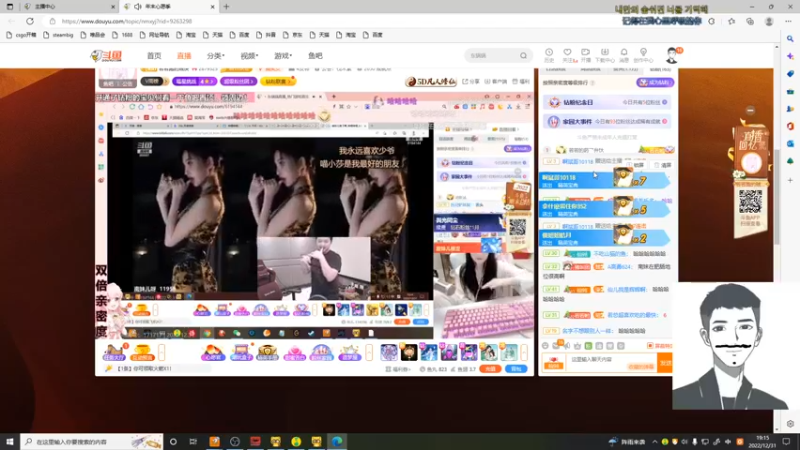Image resolution: width=800 pixels, height=450 pixels.
Task: Toggle the 屏蔽特效 checkbox in chat
Action: [650, 346]
